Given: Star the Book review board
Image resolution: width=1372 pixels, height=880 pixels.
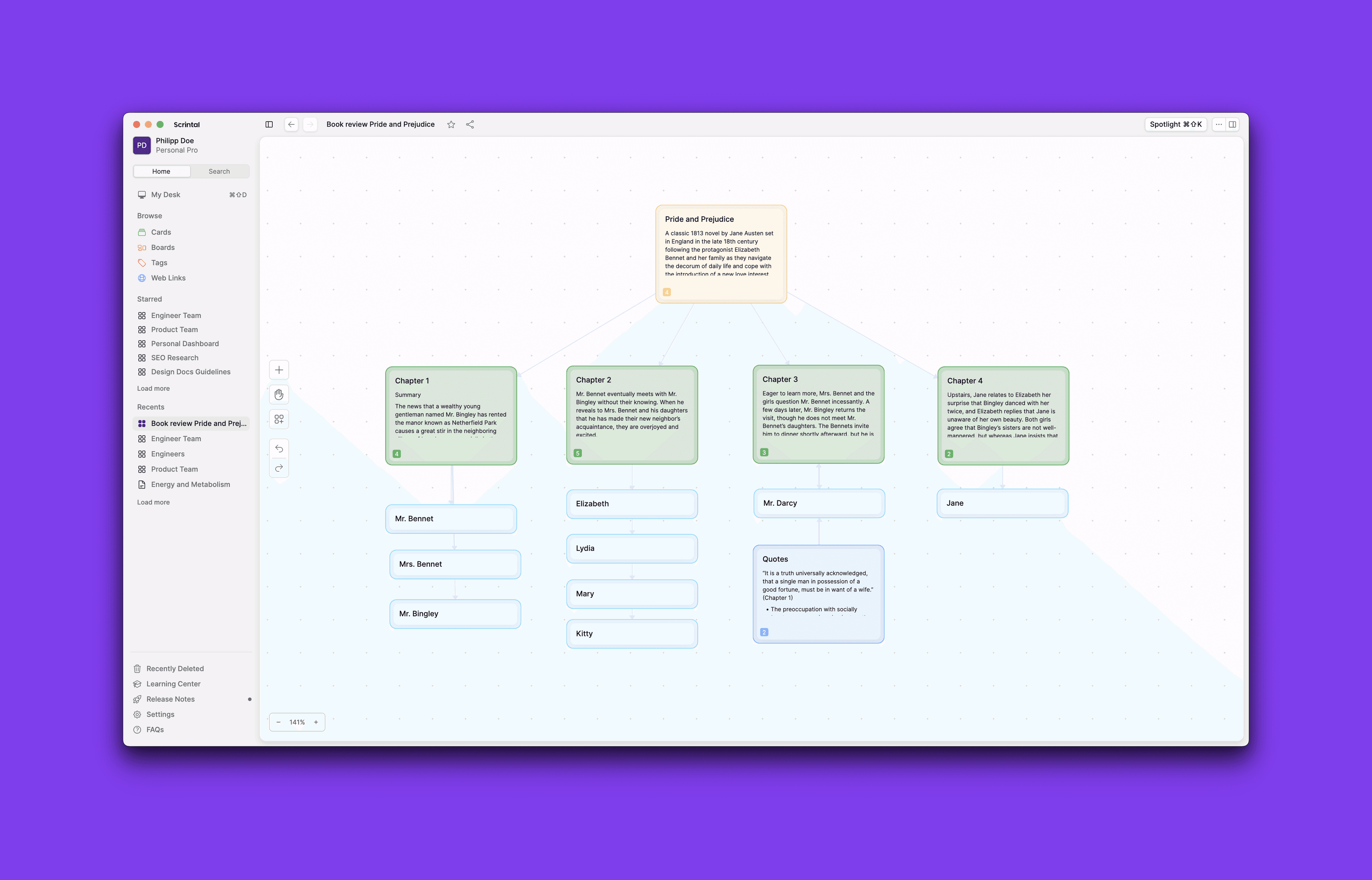Looking at the screenshot, I should tap(451, 125).
